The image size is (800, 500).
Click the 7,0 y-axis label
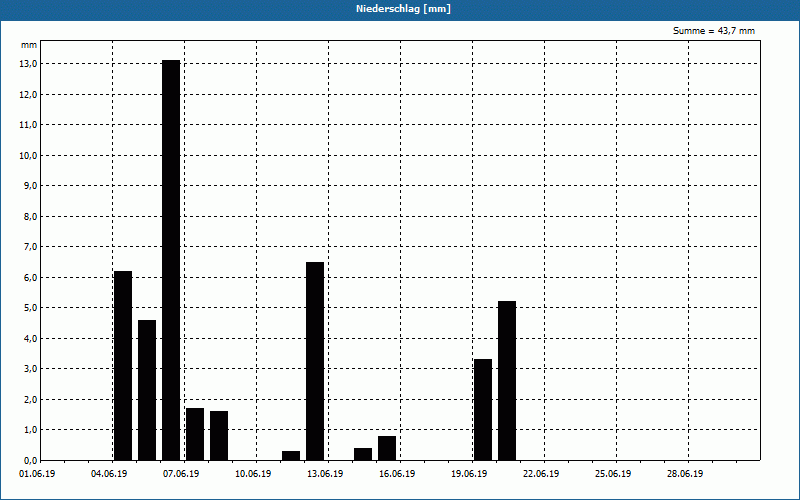click(x=31, y=247)
